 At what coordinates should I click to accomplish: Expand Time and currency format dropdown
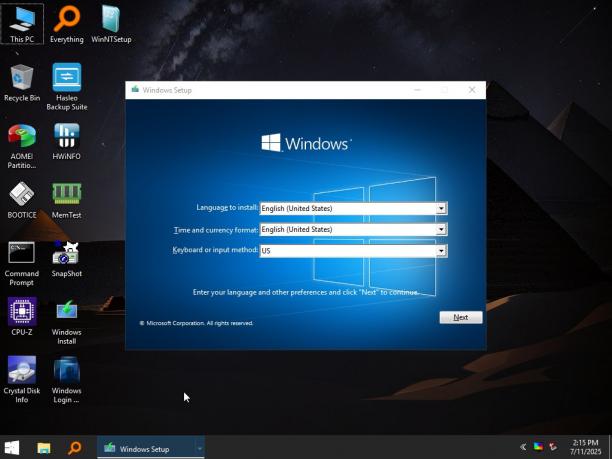(x=441, y=230)
